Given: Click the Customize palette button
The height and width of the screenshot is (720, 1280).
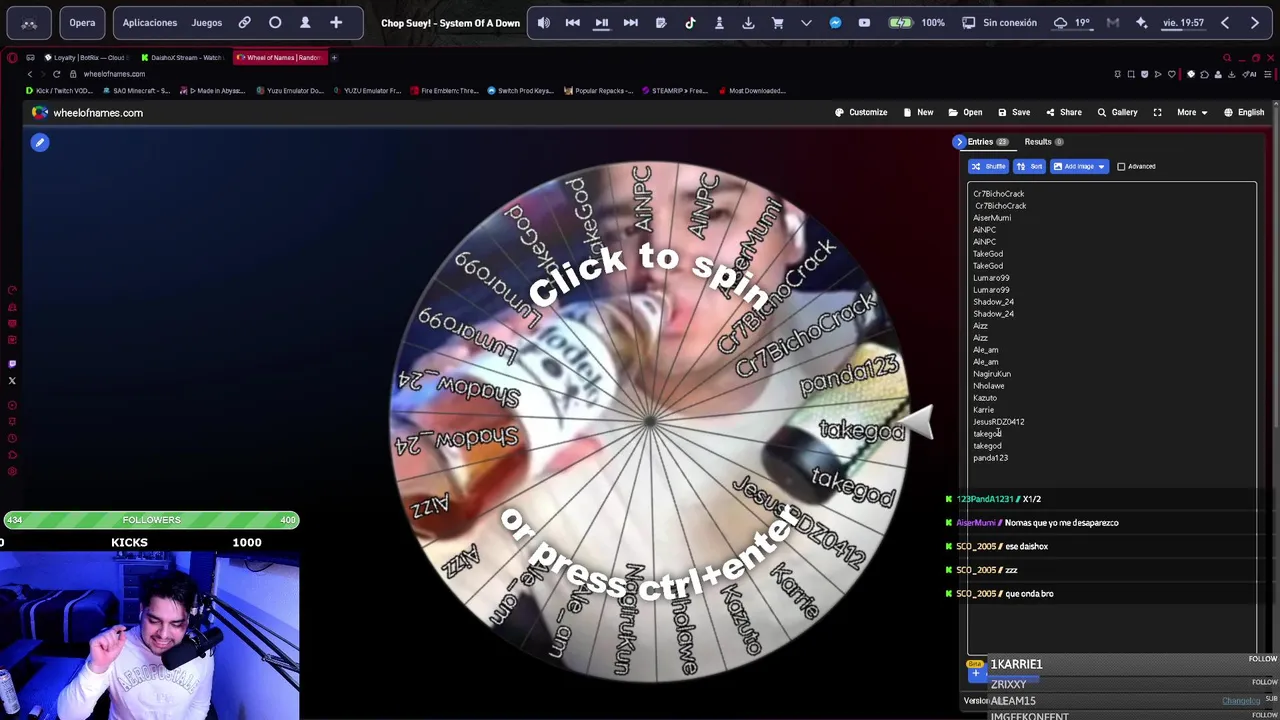Looking at the screenshot, I should (862, 113).
